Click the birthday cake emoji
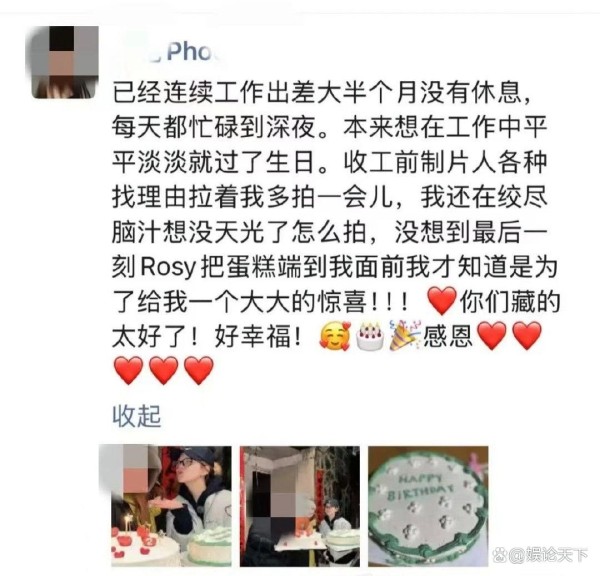600x576 pixels. [370, 336]
